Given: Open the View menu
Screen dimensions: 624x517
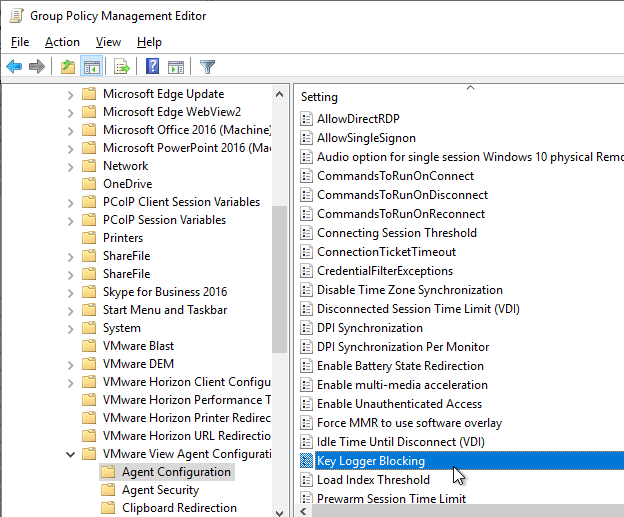Looking at the screenshot, I should (108, 42).
